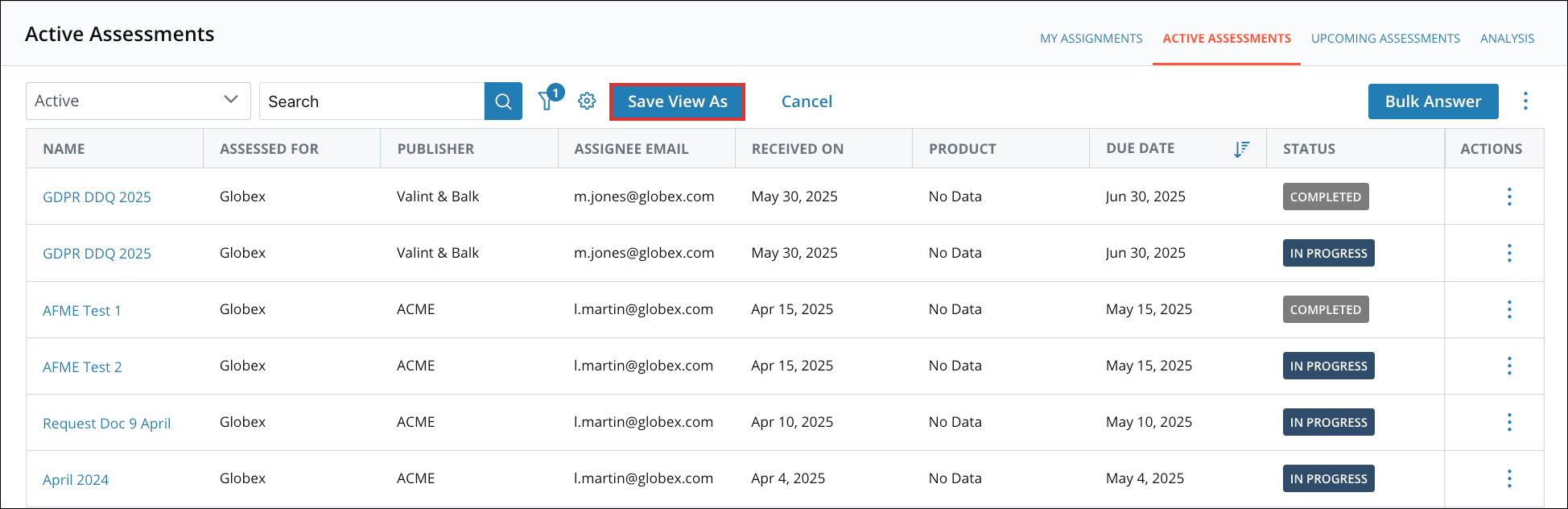
Task: Click due date May 10, 2025
Action: (x=1149, y=422)
